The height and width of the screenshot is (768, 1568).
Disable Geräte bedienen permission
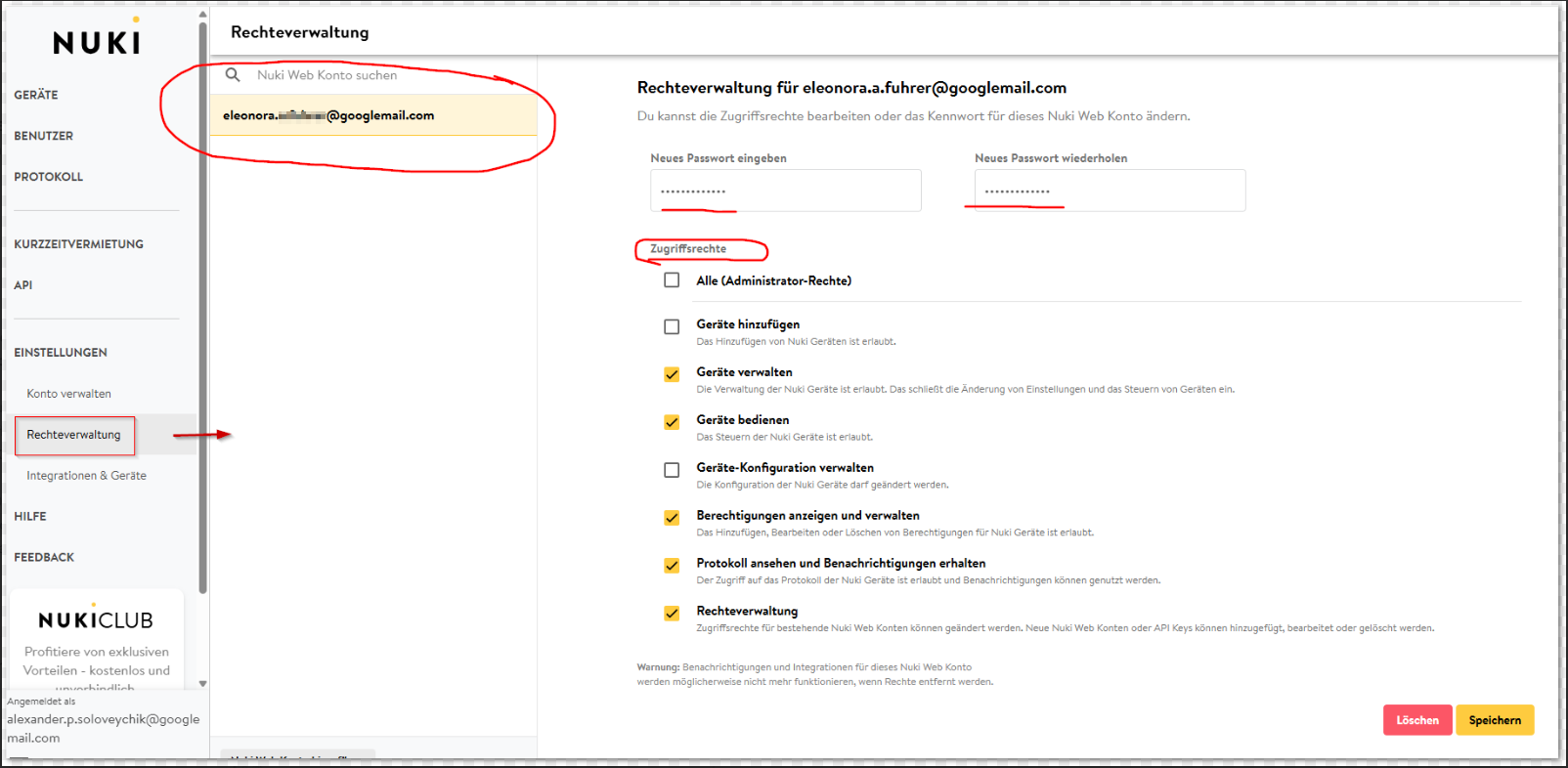coord(672,422)
